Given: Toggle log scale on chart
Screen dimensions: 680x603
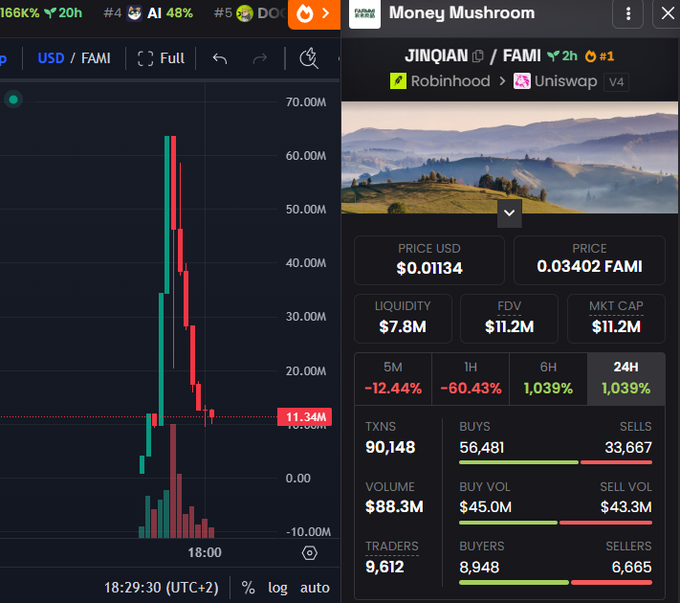Looking at the screenshot, I should [278, 587].
